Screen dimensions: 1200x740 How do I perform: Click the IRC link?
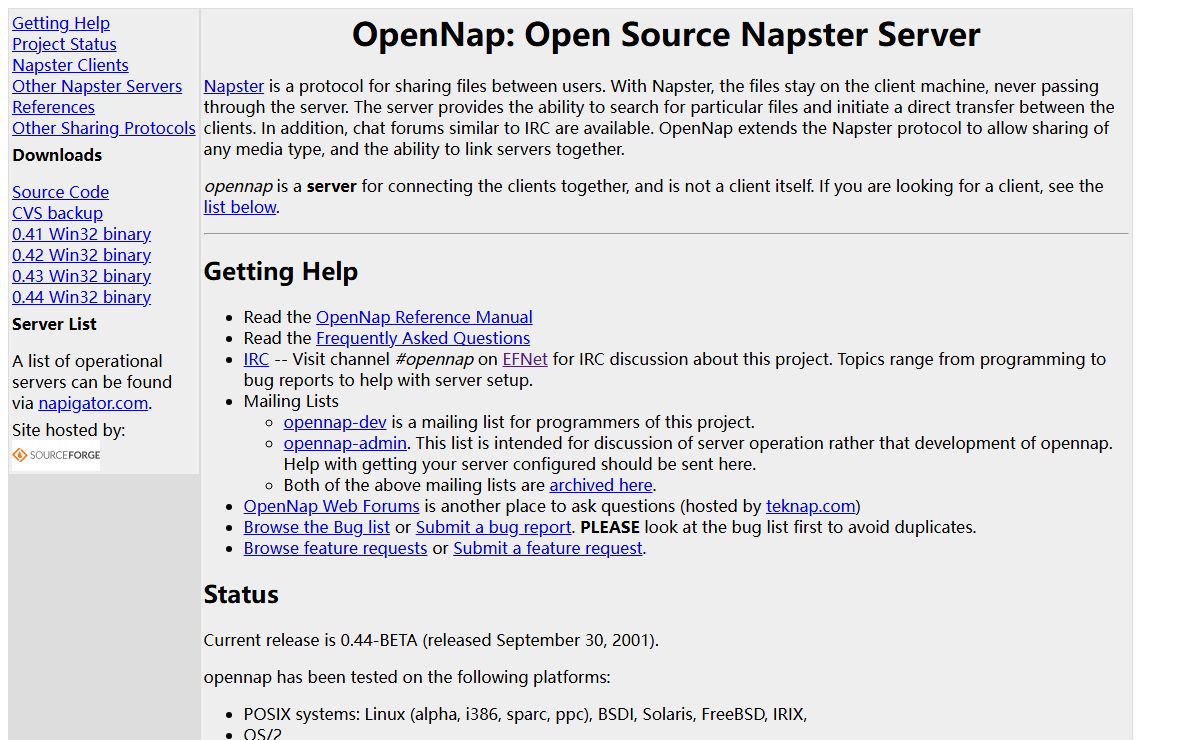pyautogui.click(x=256, y=359)
